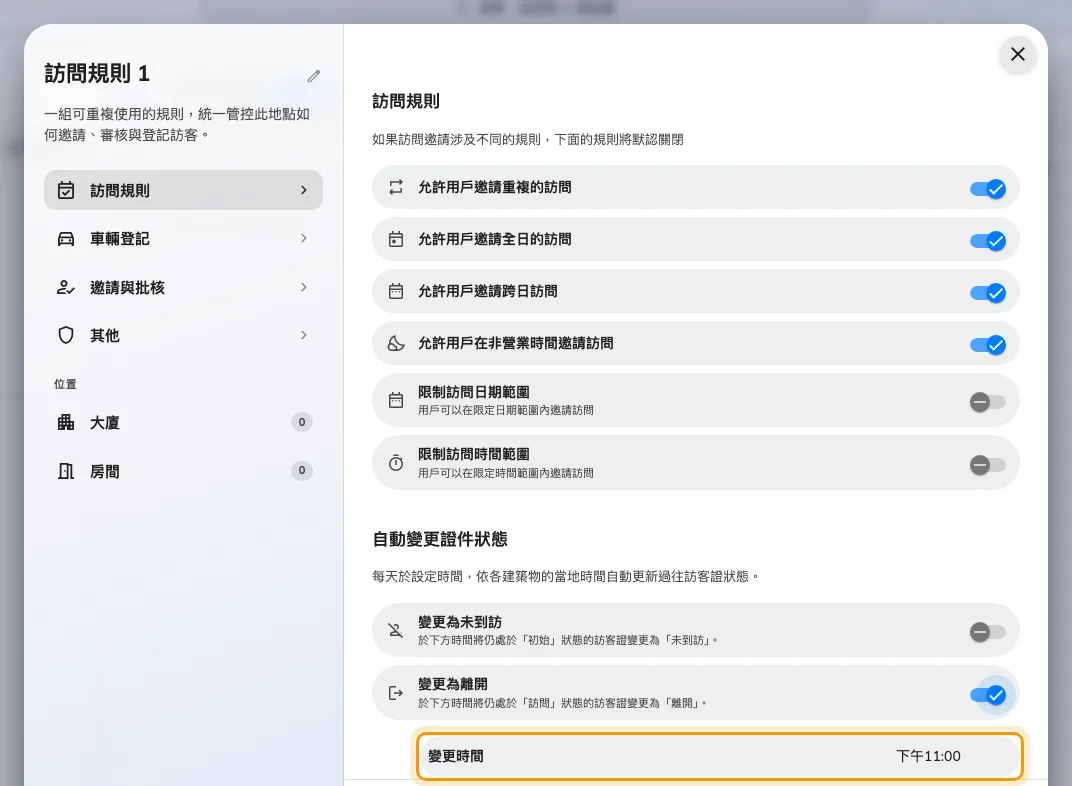Disable 允許用戶邀請重複的訪問 toggle
Screen dimensions: 1072x786
(x=988, y=189)
